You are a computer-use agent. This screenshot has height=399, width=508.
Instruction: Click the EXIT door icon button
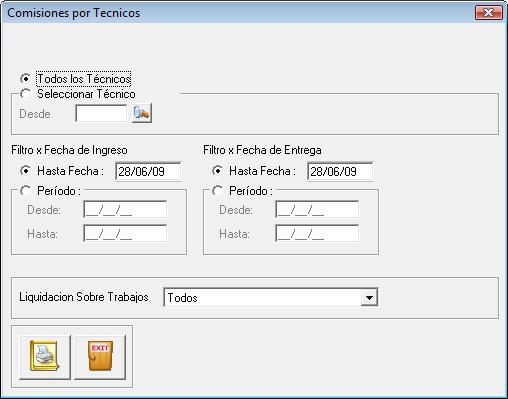pyautogui.click(x=100, y=357)
